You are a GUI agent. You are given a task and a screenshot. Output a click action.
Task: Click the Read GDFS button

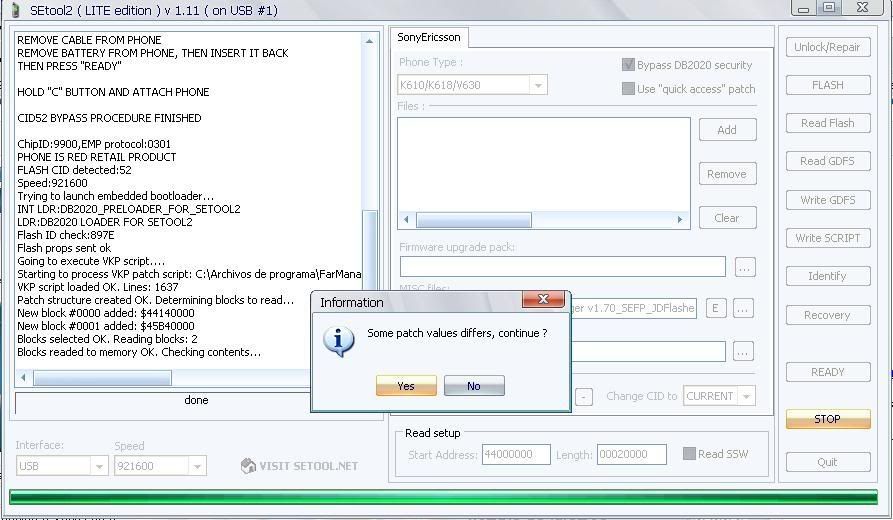828,161
